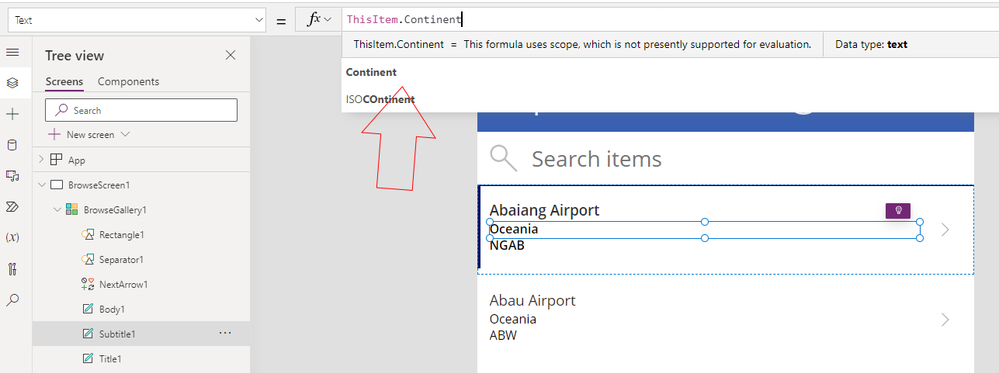999x373 pixels.
Task: Click the Insert plus icon
Action: pos(12,114)
